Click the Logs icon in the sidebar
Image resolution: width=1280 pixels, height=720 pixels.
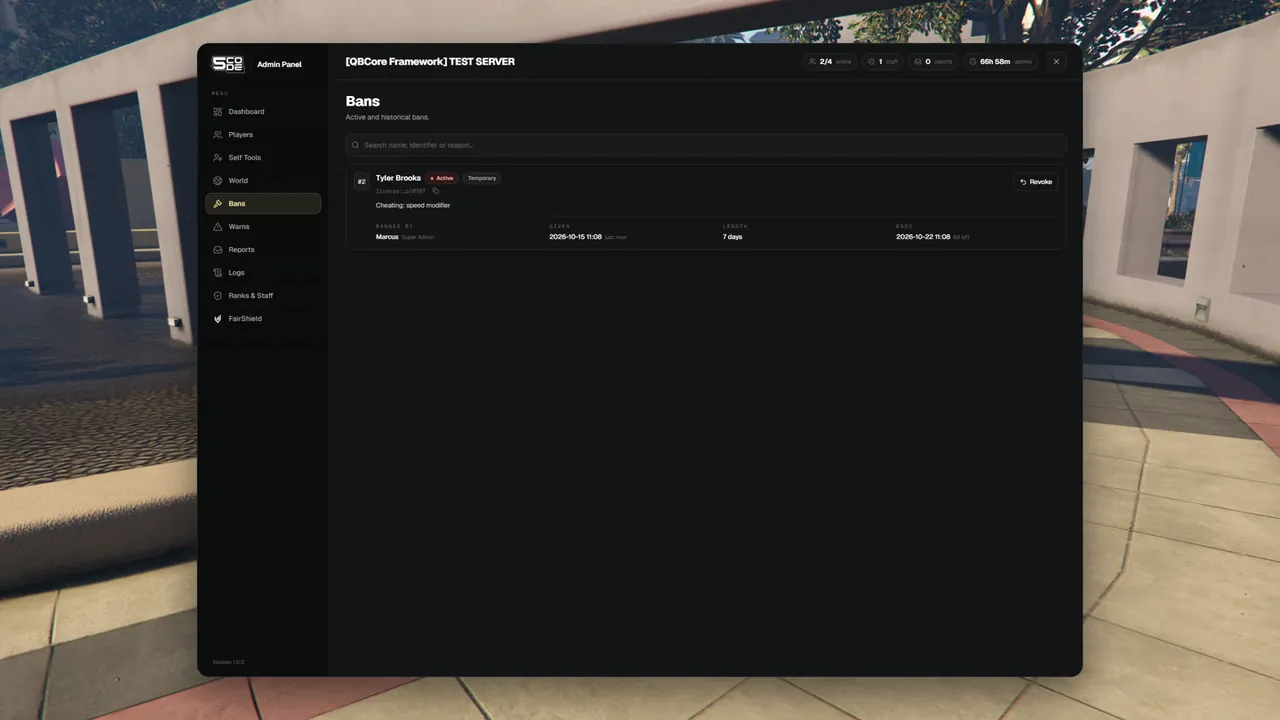click(x=218, y=273)
